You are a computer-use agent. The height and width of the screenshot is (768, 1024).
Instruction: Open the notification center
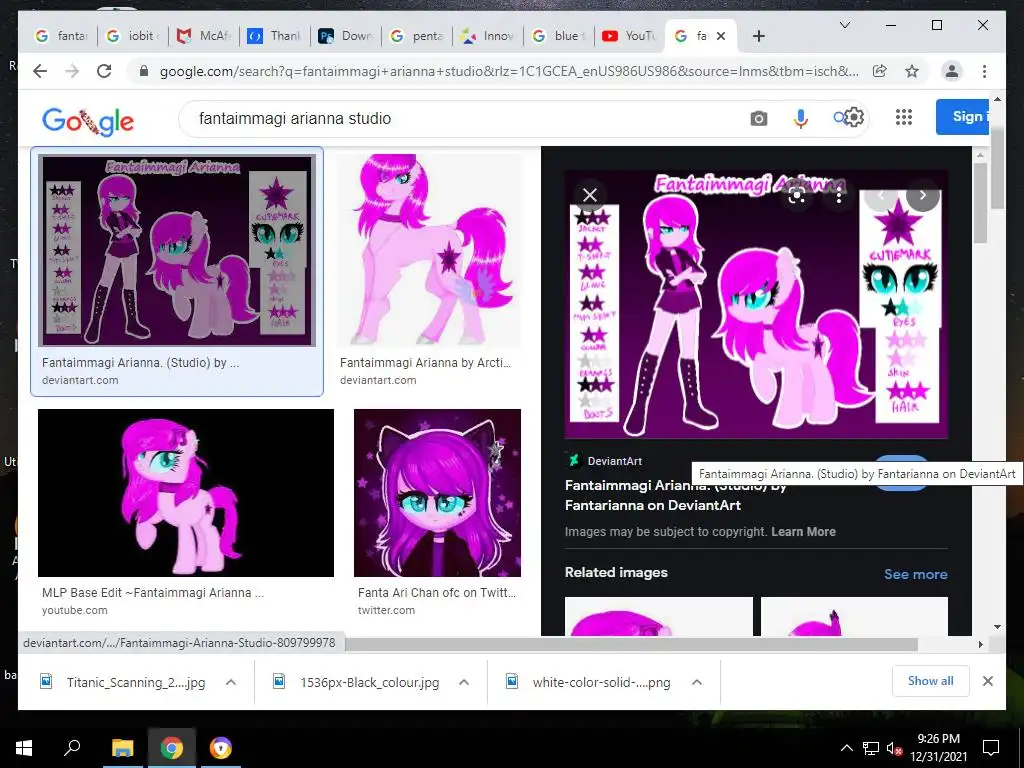click(x=991, y=748)
